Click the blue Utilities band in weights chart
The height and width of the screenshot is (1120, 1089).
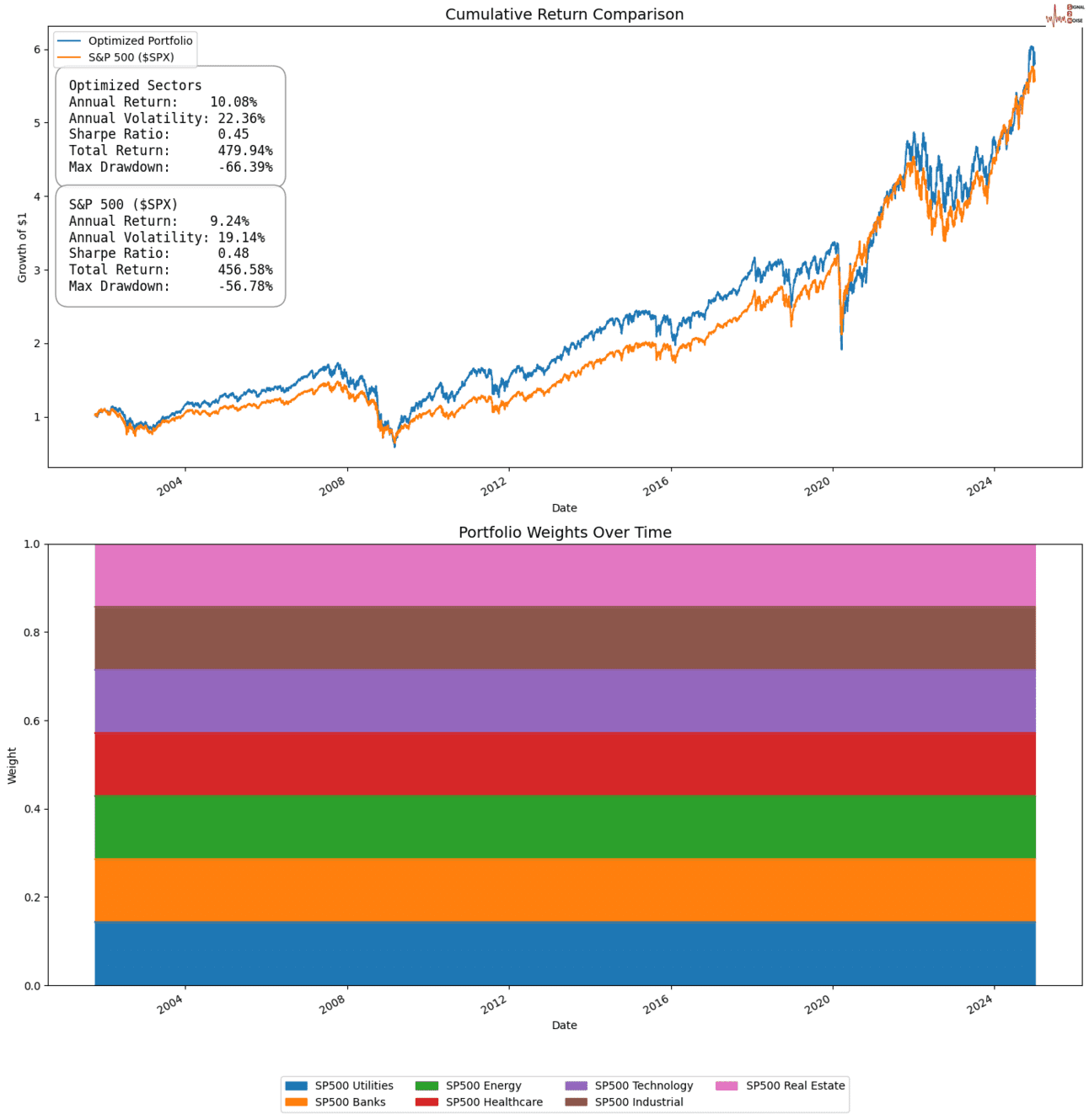click(565, 953)
